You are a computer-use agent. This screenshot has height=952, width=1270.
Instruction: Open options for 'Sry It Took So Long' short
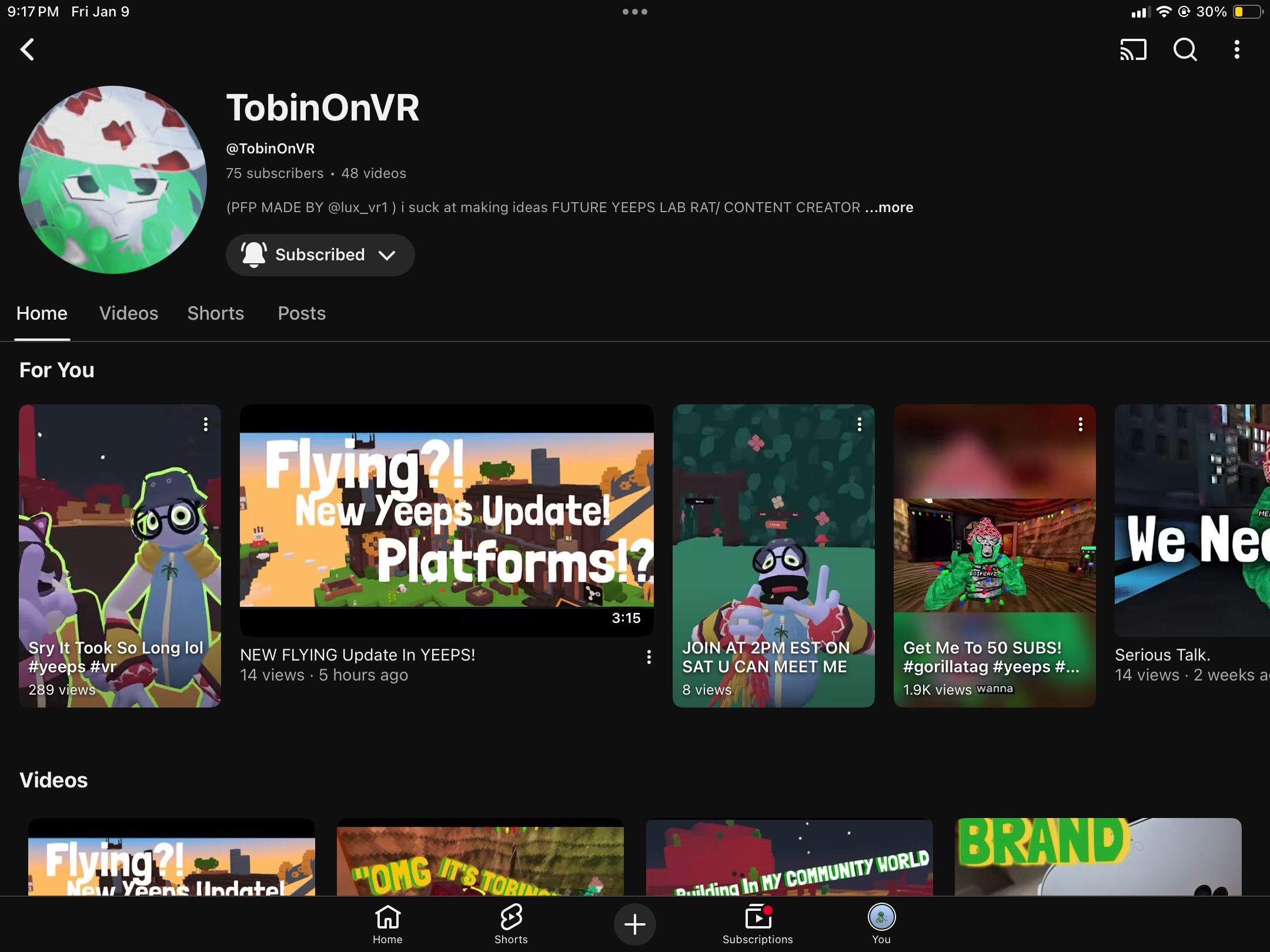(205, 424)
